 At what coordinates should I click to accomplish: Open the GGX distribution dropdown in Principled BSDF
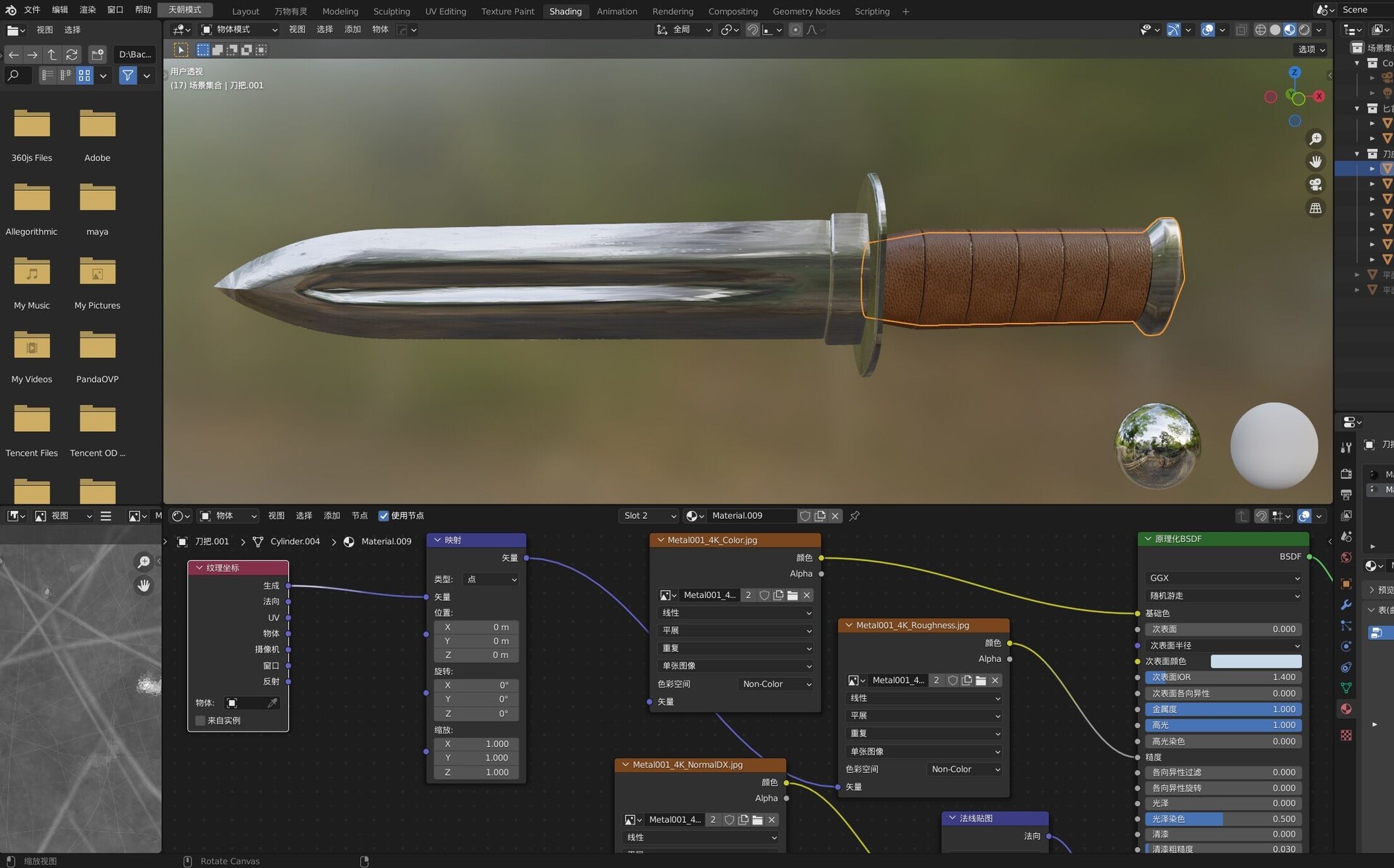1223,578
